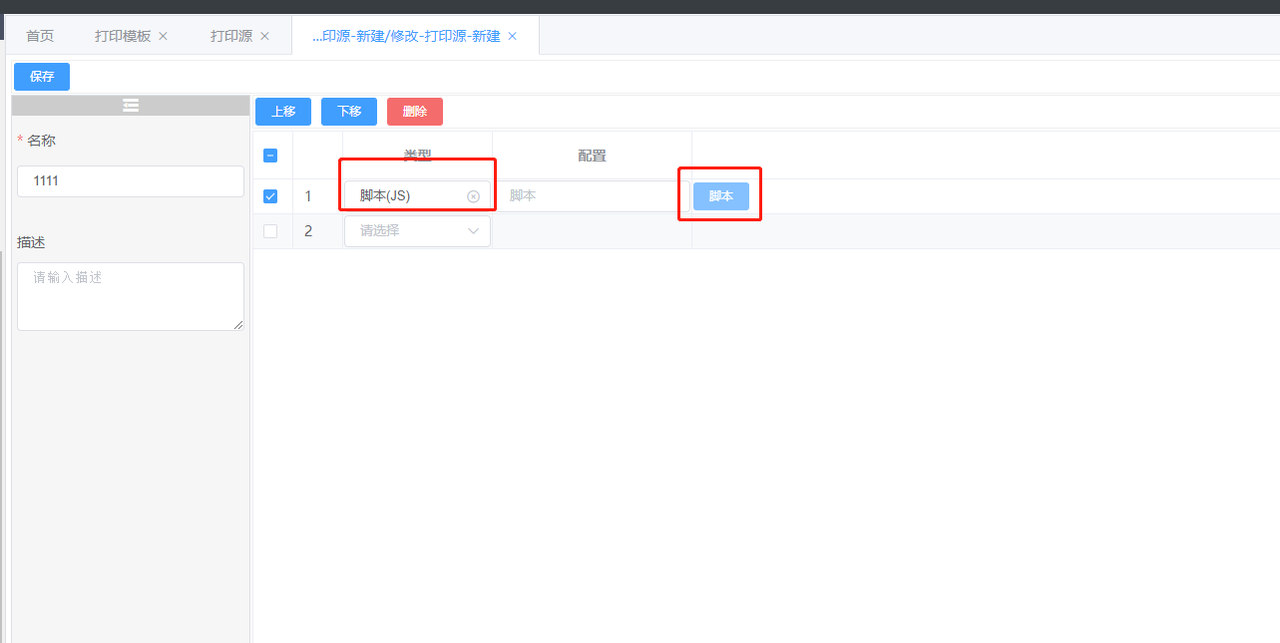The height and width of the screenshot is (643, 1280).
Task: Focus the 描述 textarea
Action: [131, 296]
